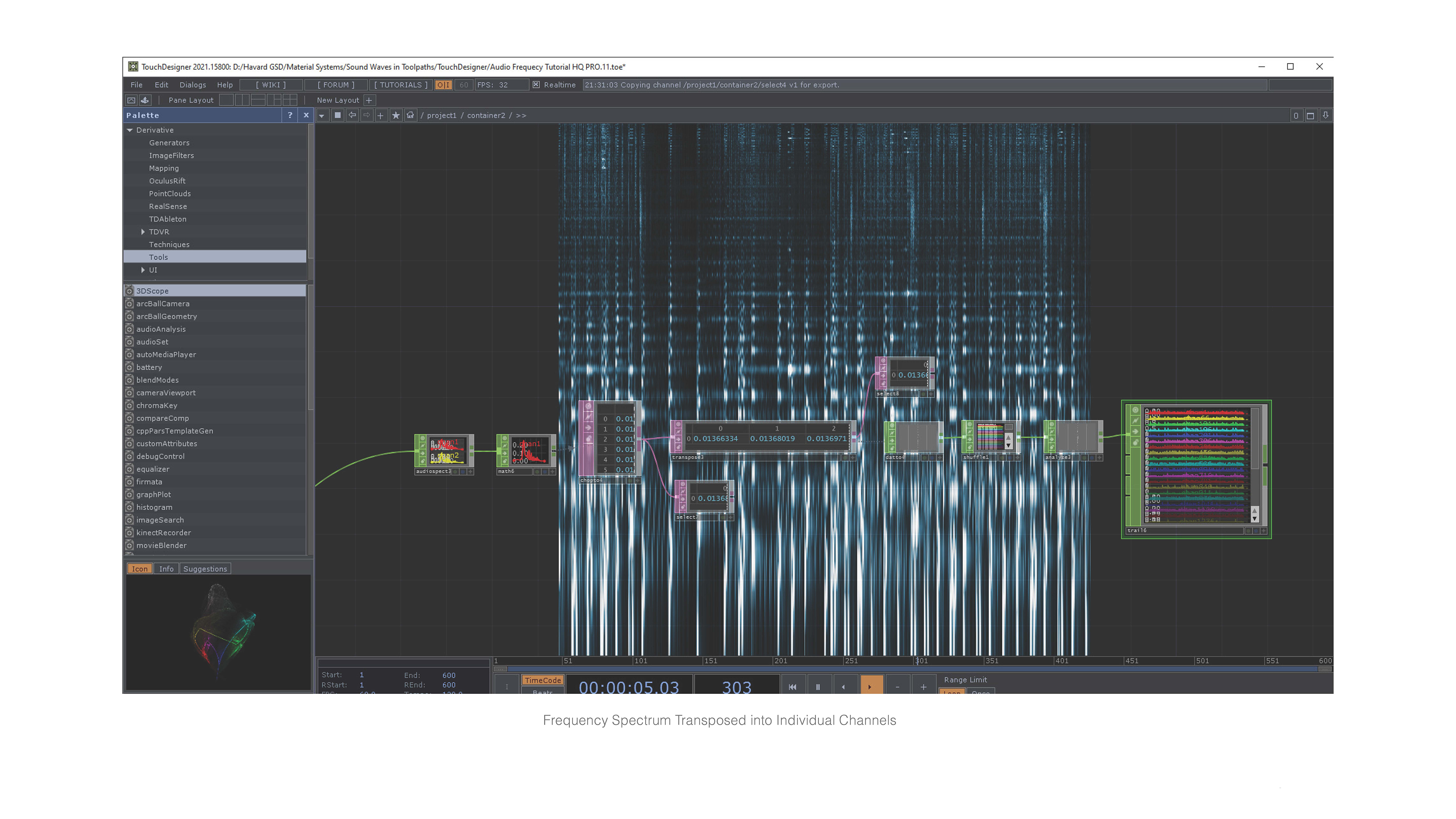This screenshot has width=1456, height=819.
Task: Click the designer mode icon beside perform icon
Action: tap(145, 100)
